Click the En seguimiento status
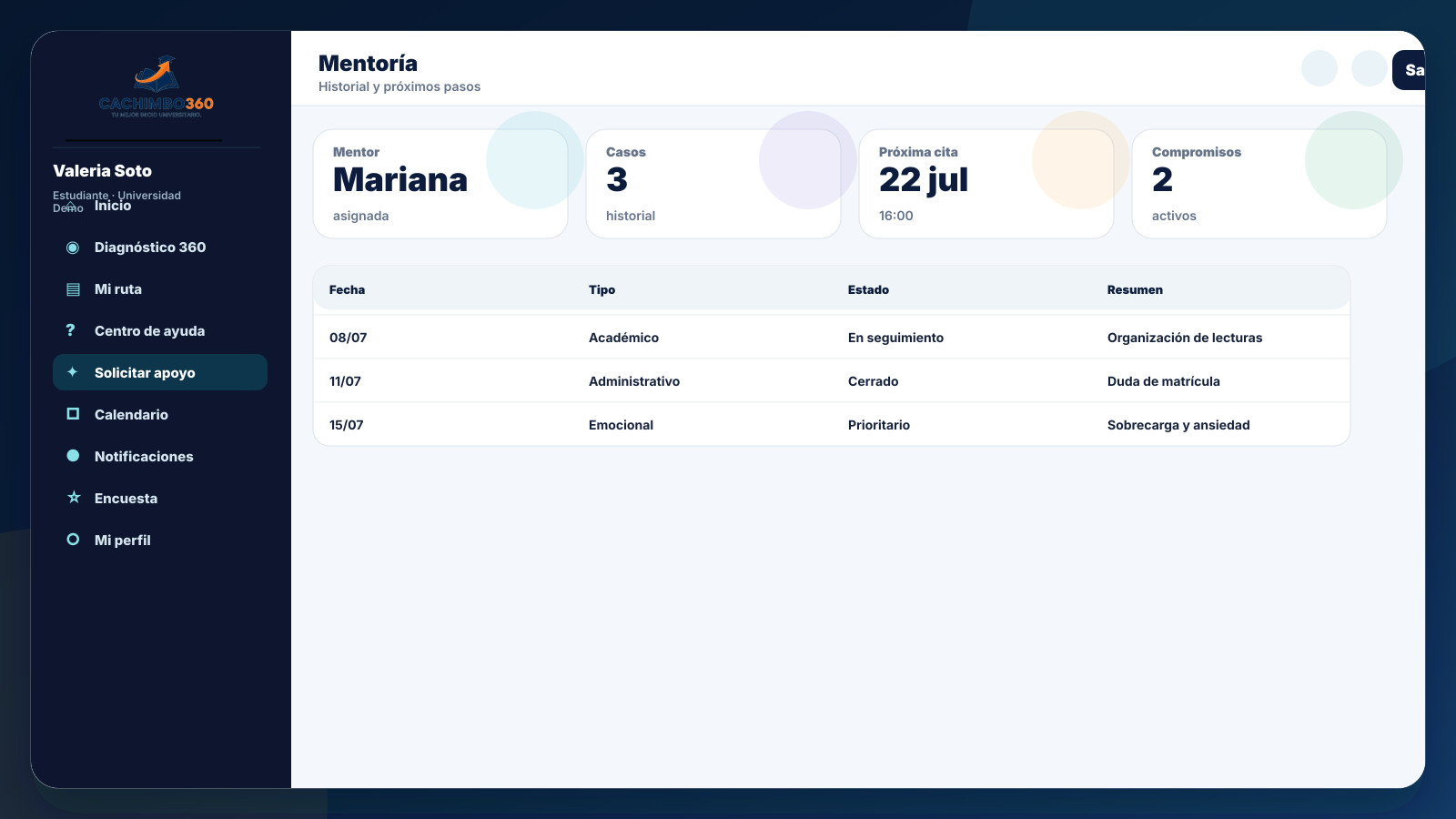The width and height of the screenshot is (1456, 819). point(895,338)
